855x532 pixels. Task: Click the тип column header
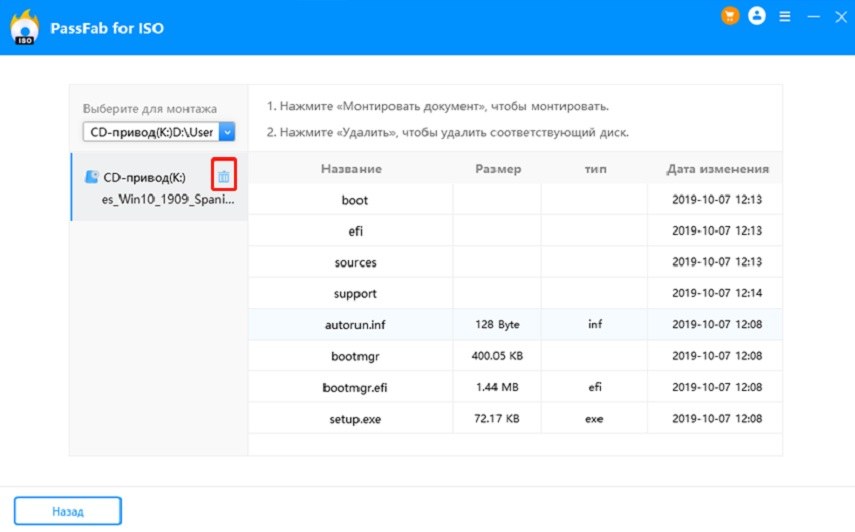point(595,169)
